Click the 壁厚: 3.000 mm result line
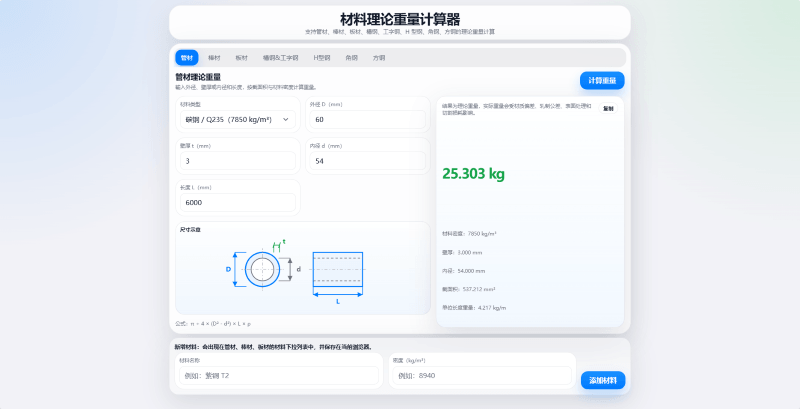Viewport: 800px width, 409px height. click(x=462, y=252)
